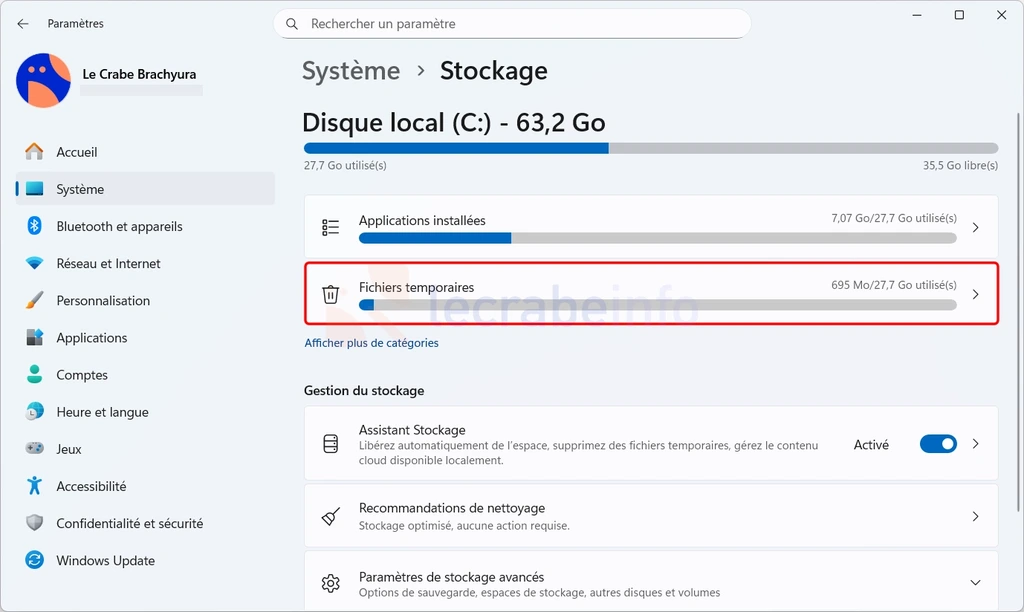The image size is (1024, 612).
Task: Click the Accueil home icon
Action: pyautogui.click(x=34, y=152)
